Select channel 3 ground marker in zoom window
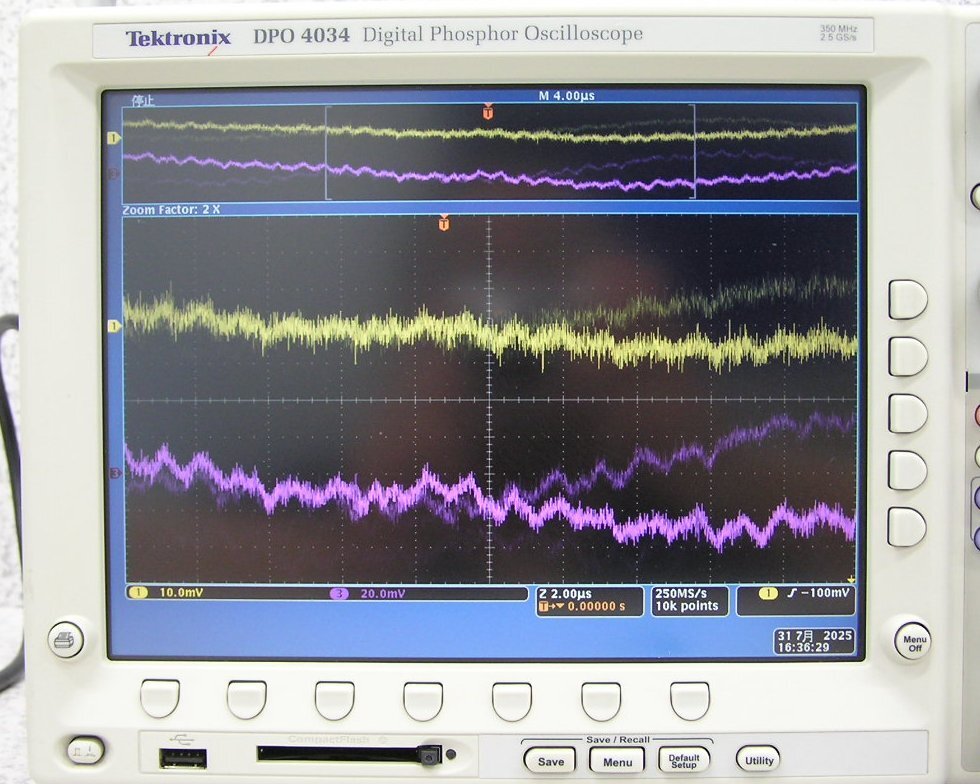The width and height of the screenshot is (980, 784). point(115,473)
